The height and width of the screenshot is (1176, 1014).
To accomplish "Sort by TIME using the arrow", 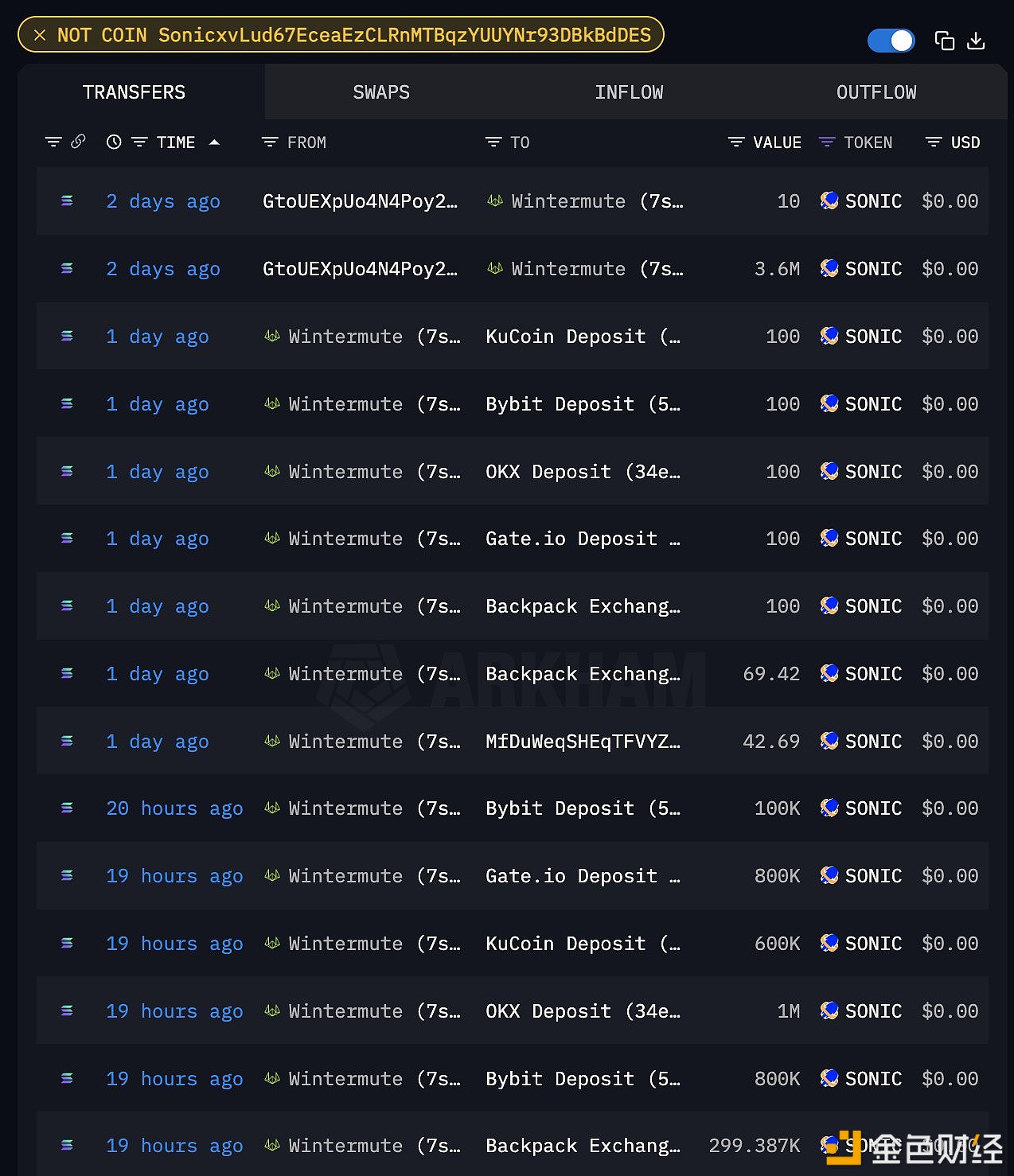I will tap(213, 142).
